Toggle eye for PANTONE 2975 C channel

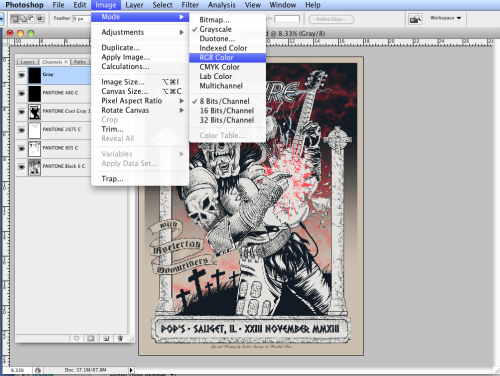(x=22, y=130)
